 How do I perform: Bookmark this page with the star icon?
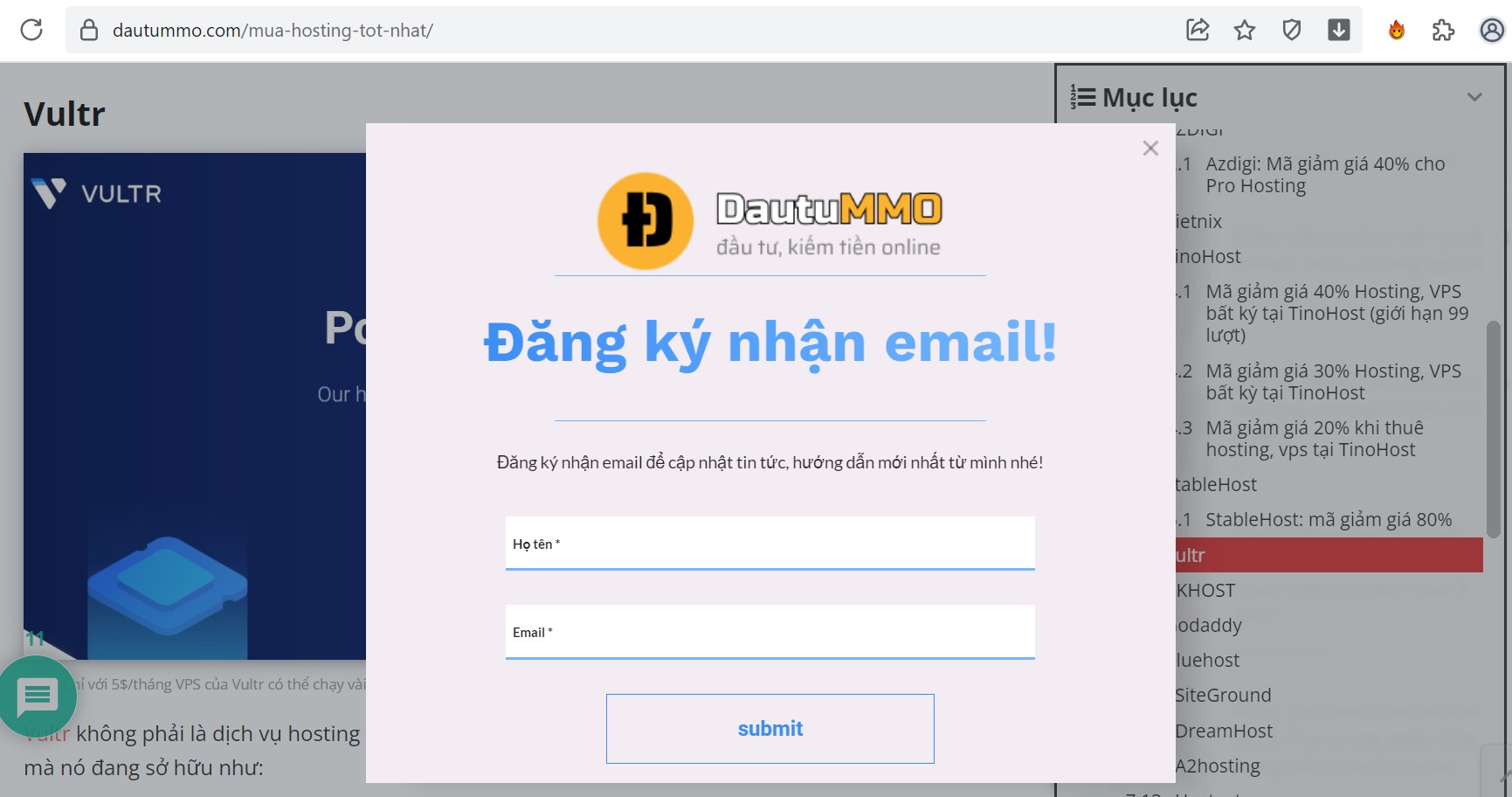click(1245, 31)
